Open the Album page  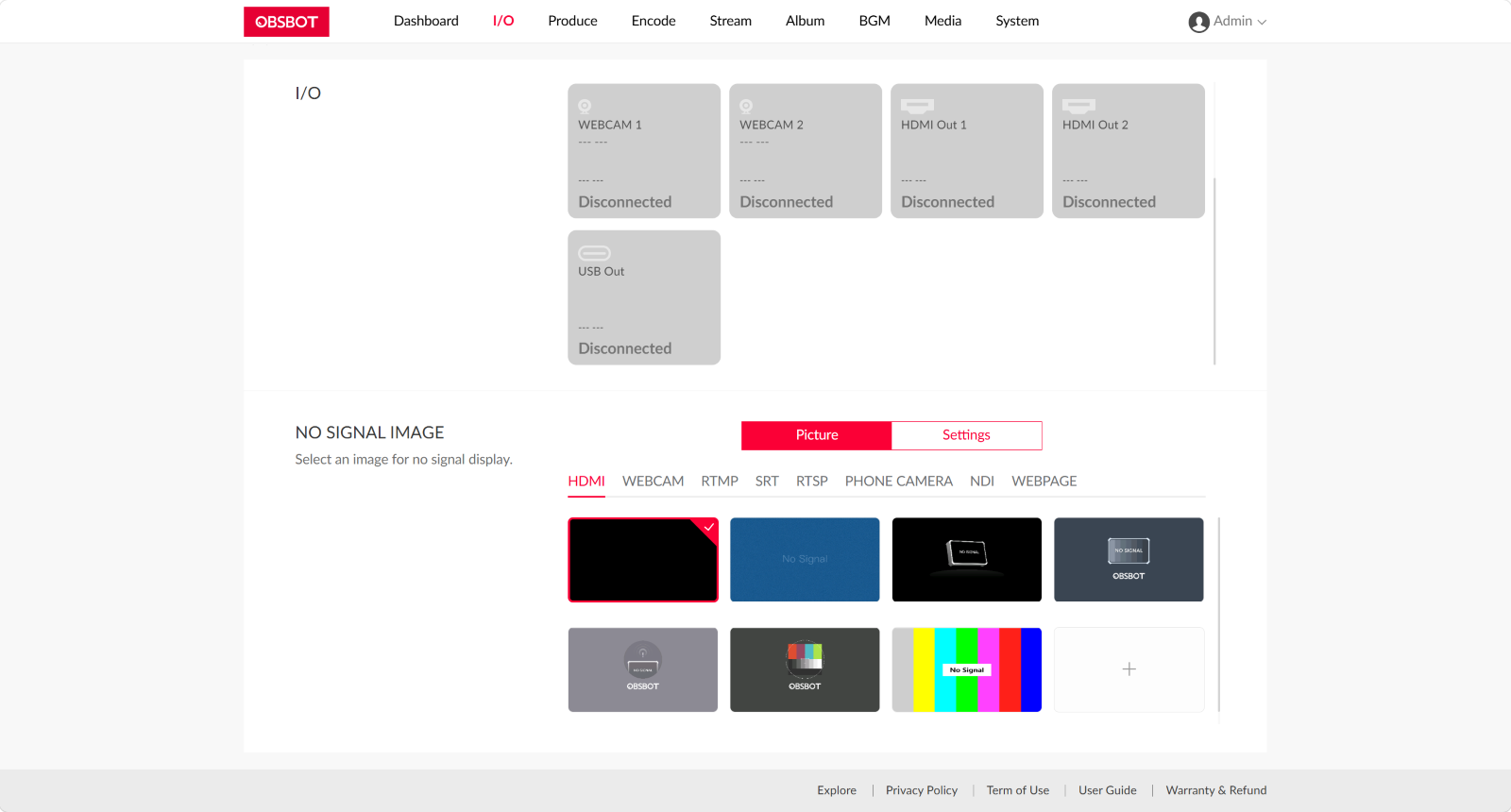[x=805, y=21]
